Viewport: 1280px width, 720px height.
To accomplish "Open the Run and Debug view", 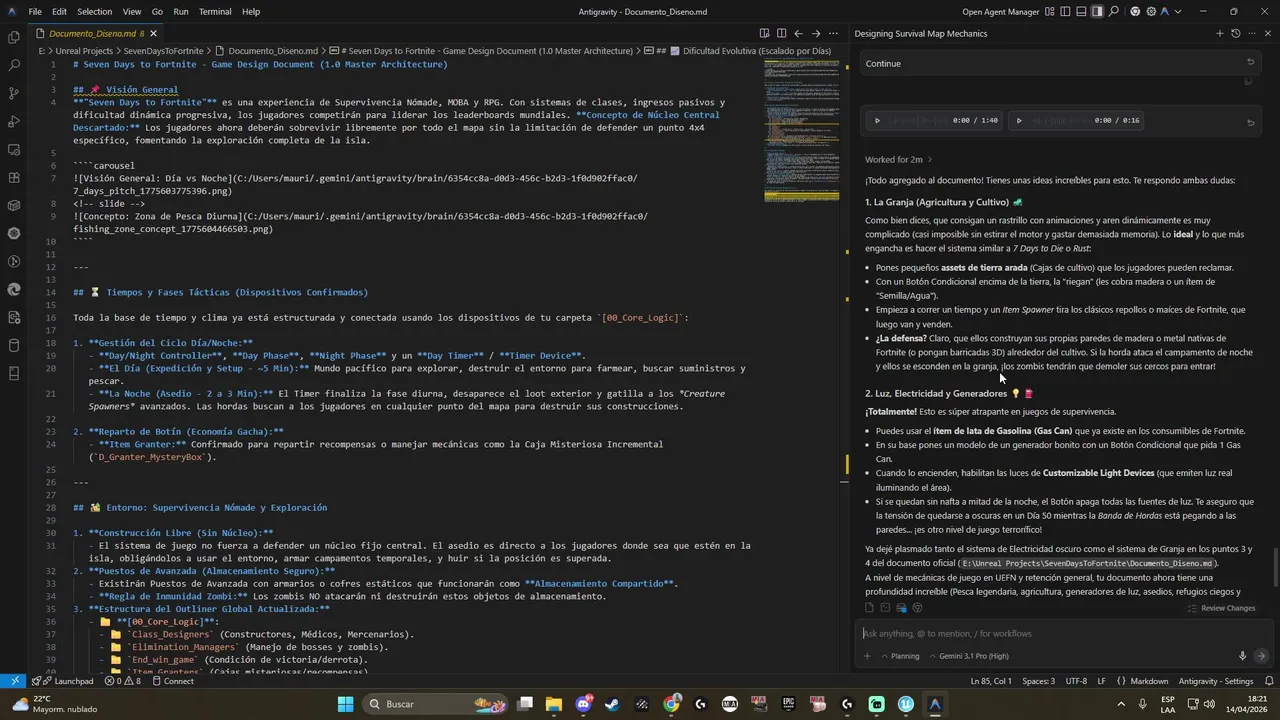I will tap(14, 121).
